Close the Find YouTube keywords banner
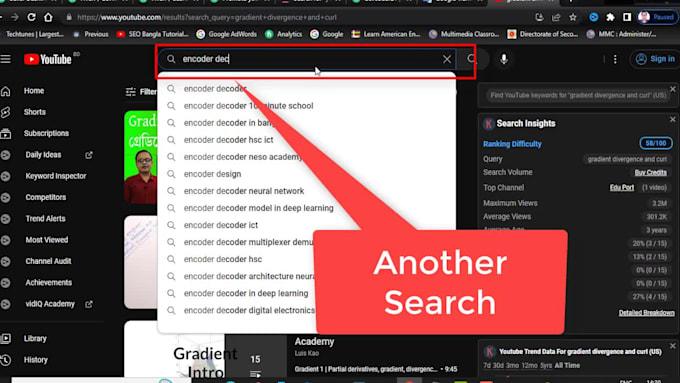This screenshot has height=383, width=680. pyautogui.click(x=673, y=89)
